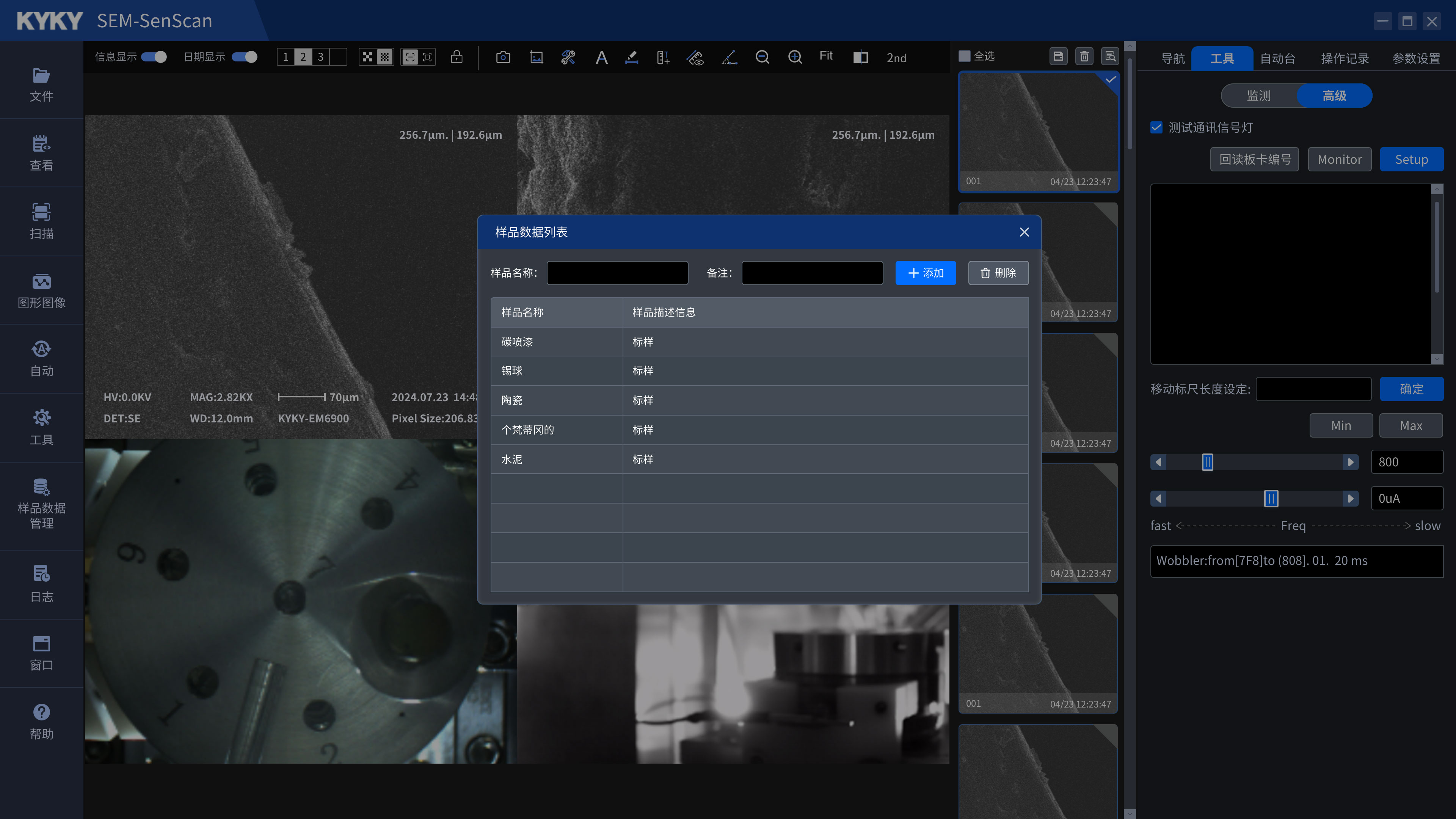The image size is (1456, 819).
Task: Click the lock icon in toolbar
Action: [457, 57]
